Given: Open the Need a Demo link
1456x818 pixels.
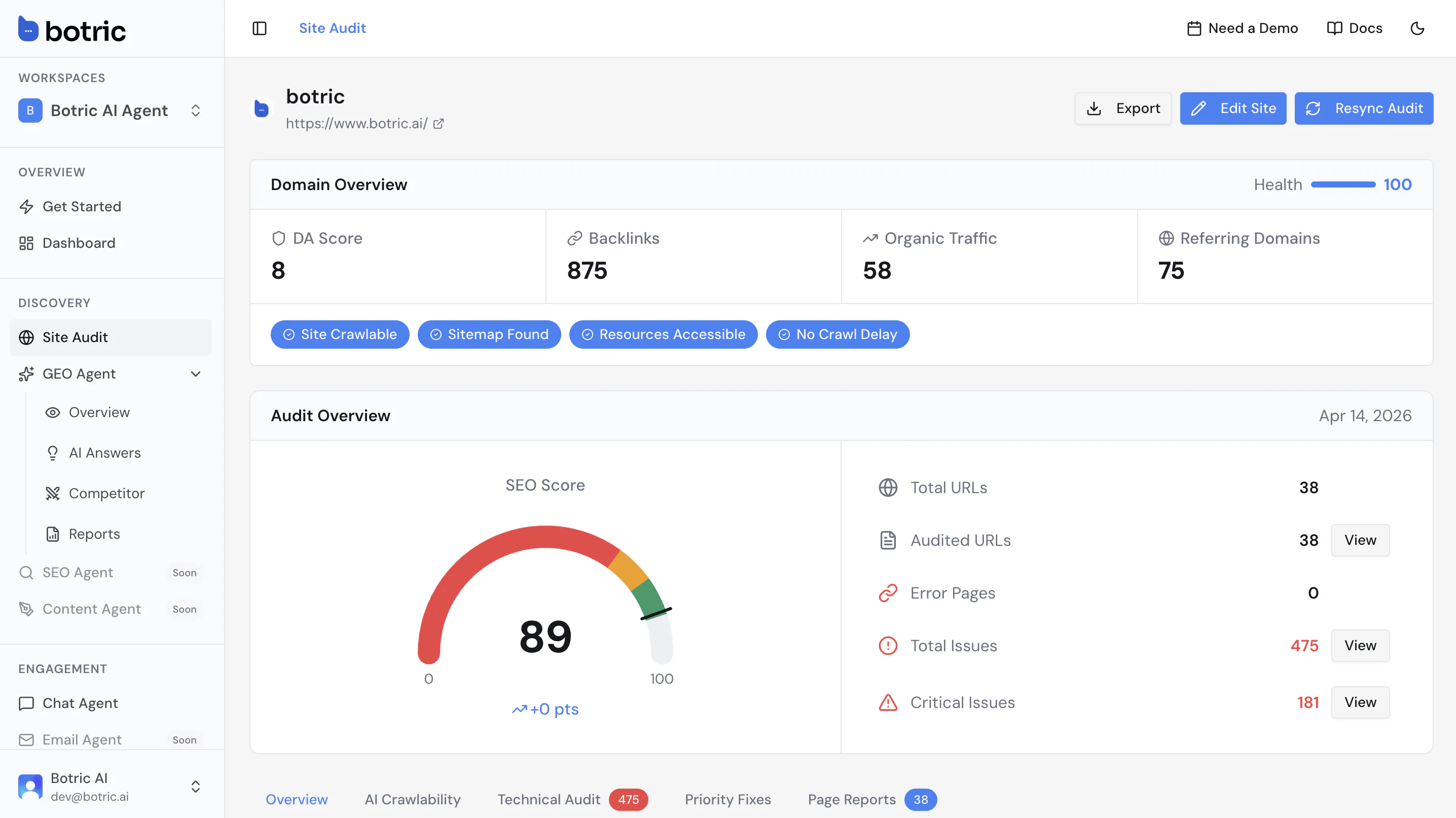Looking at the screenshot, I should tap(1243, 28).
